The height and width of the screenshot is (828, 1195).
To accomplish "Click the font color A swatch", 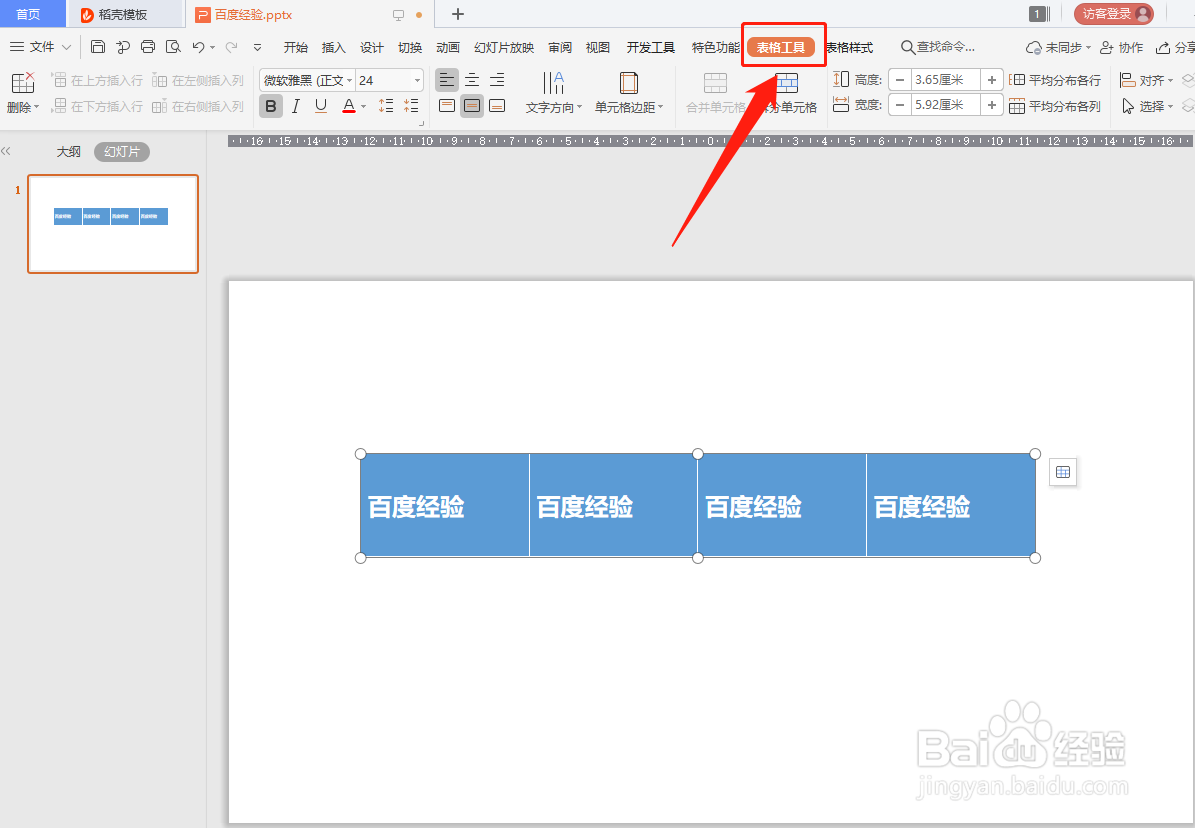I will 348,106.
